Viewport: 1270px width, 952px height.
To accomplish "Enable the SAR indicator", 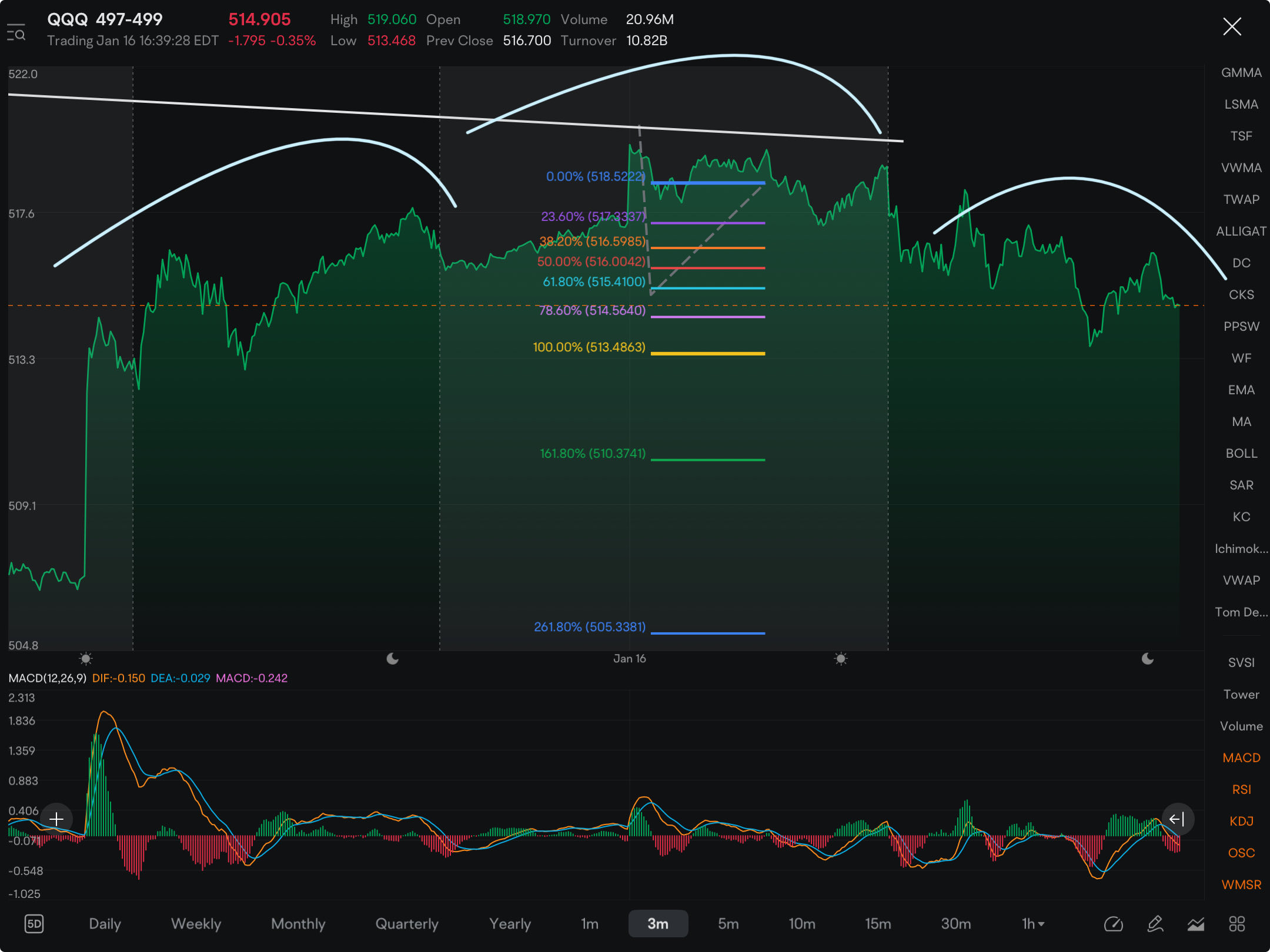I will pyautogui.click(x=1241, y=485).
